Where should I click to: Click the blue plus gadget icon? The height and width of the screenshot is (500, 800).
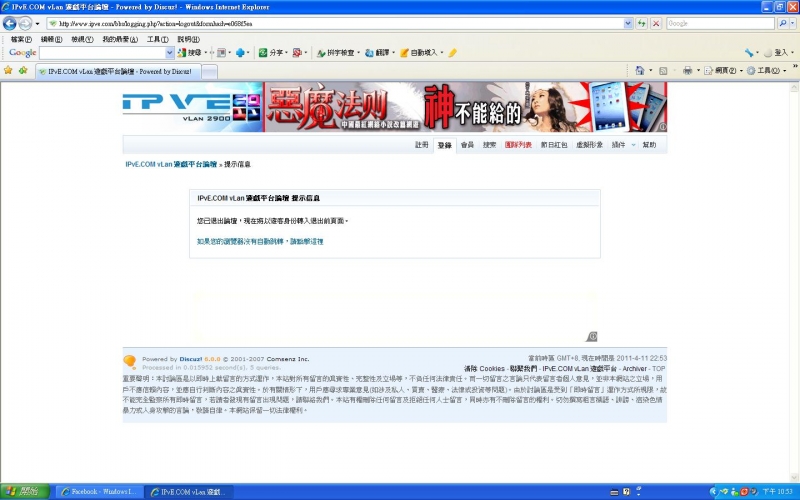[x=240, y=53]
